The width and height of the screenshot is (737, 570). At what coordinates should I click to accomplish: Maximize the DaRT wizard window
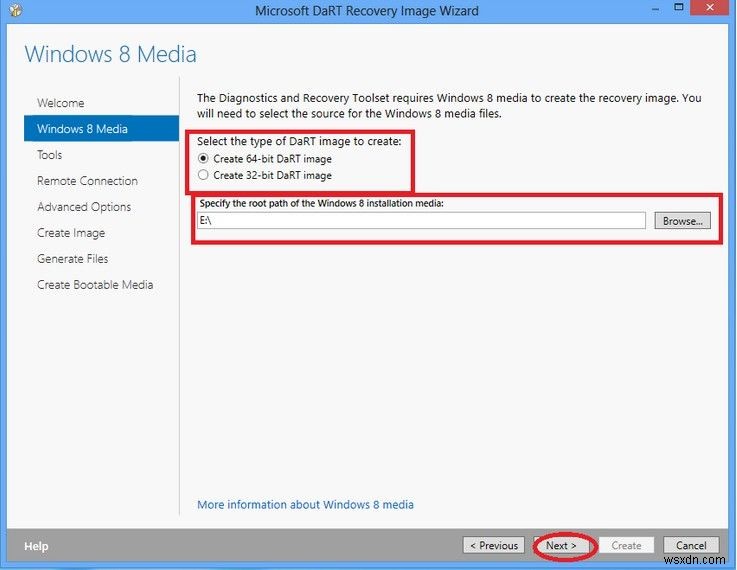coord(679,8)
